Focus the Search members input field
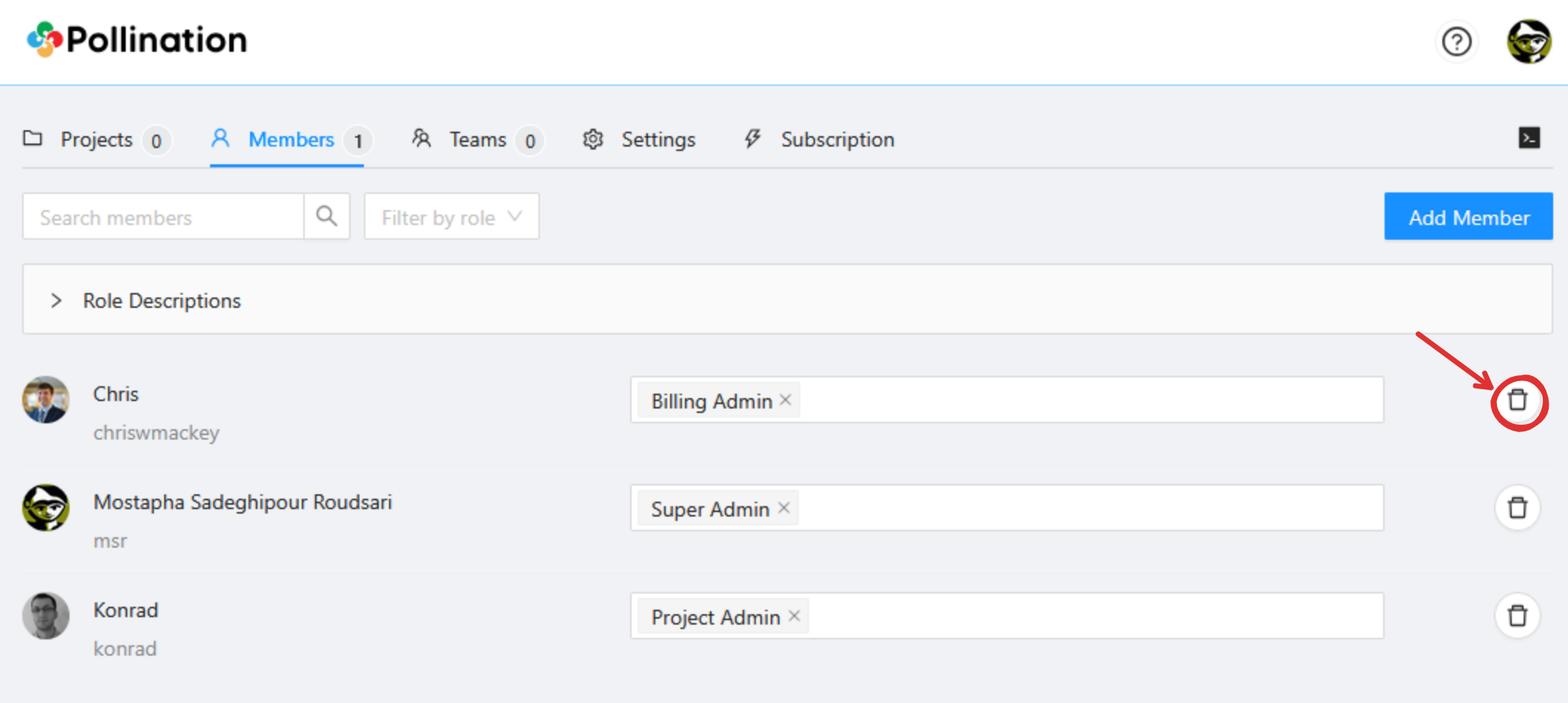 point(163,217)
